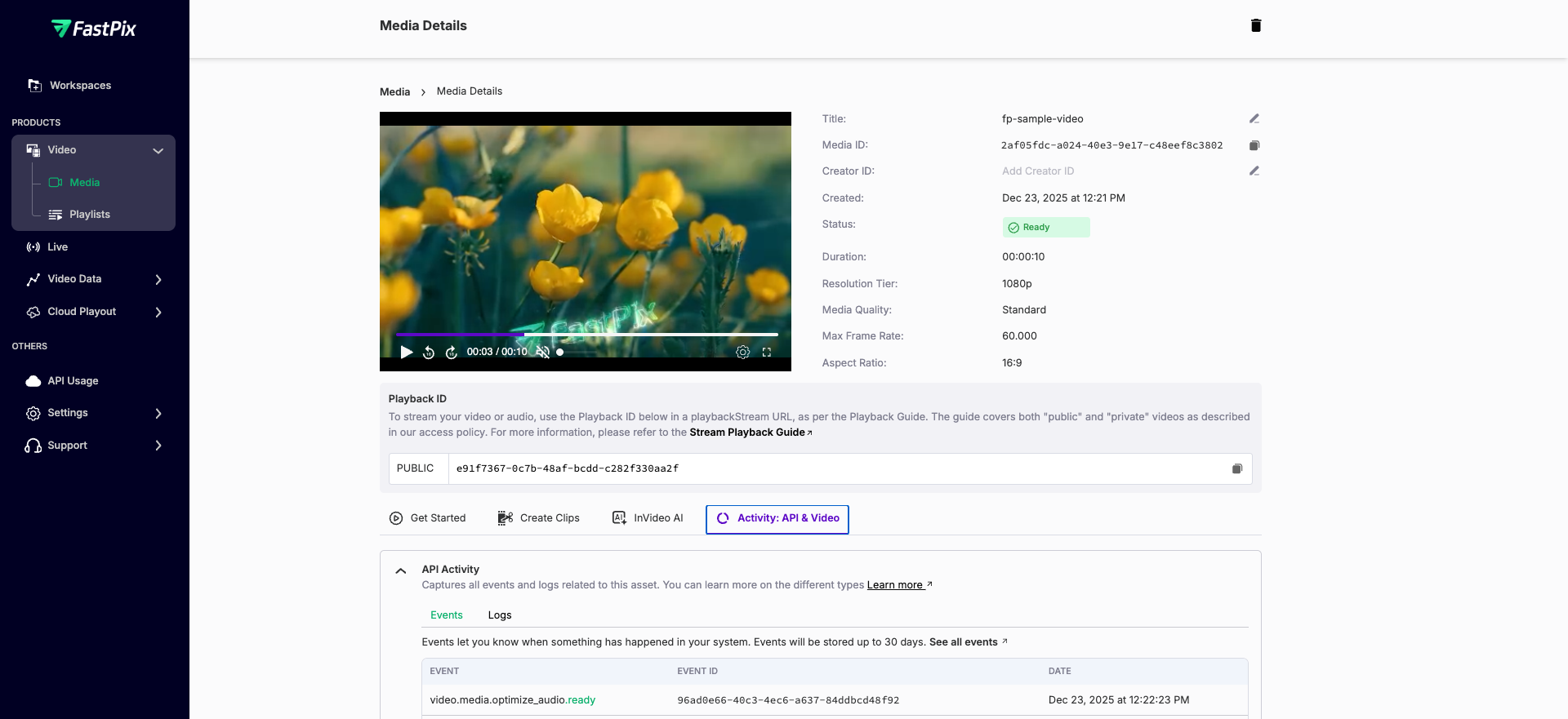Screen dimensions: 1568x719
Task: Click the fp-sample-video title text
Action: [1043, 119]
